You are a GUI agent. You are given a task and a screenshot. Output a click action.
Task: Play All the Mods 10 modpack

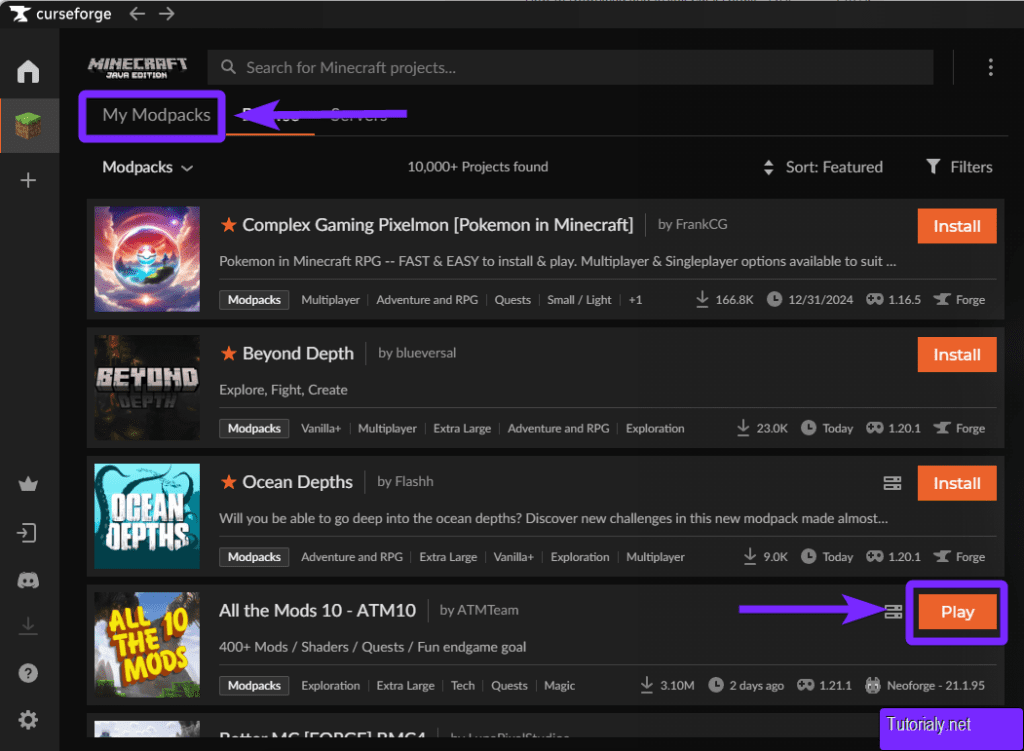pos(957,612)
